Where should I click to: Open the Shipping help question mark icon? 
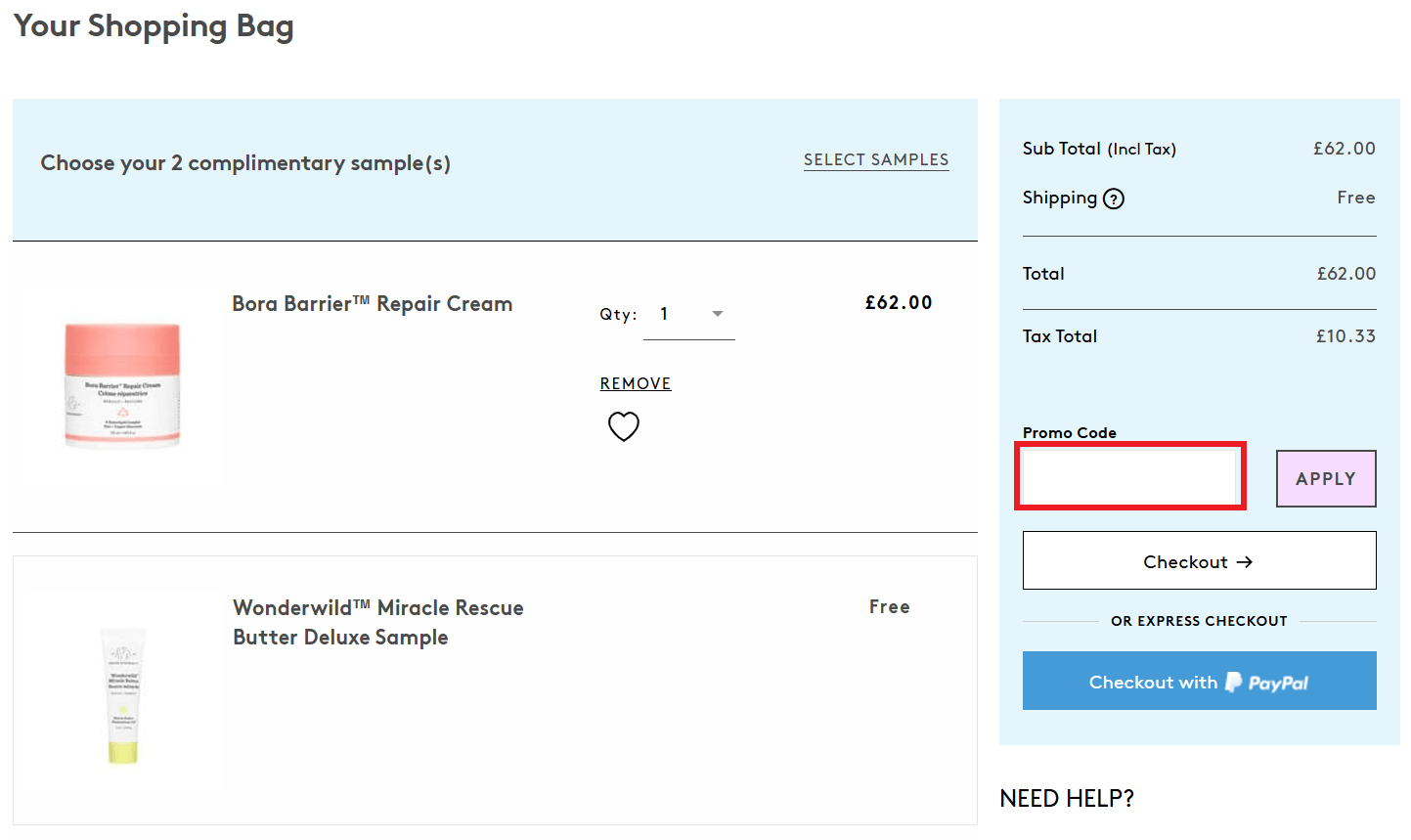click(x=1114, y=199)
